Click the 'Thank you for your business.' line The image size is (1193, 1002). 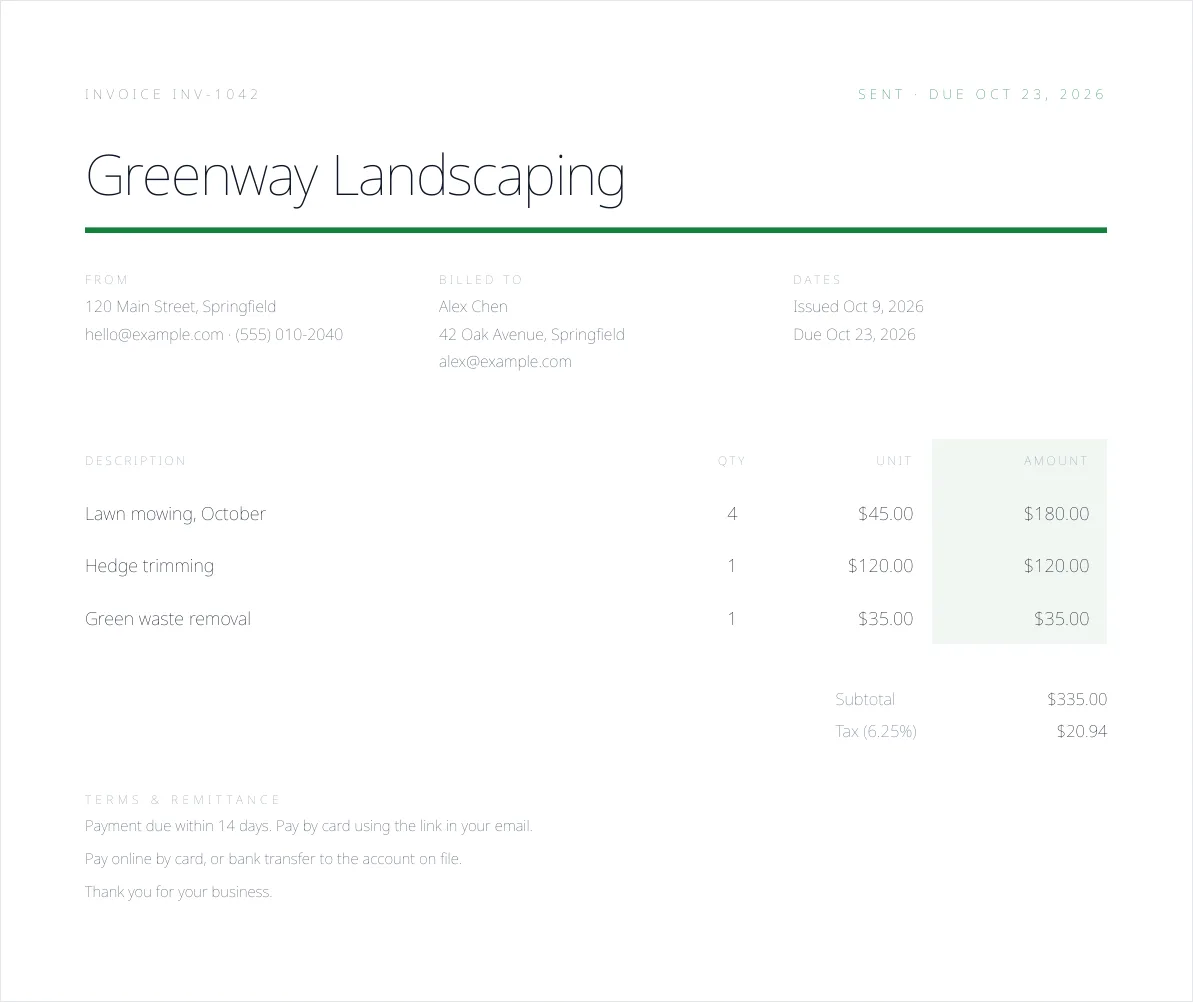click(178, 892)
